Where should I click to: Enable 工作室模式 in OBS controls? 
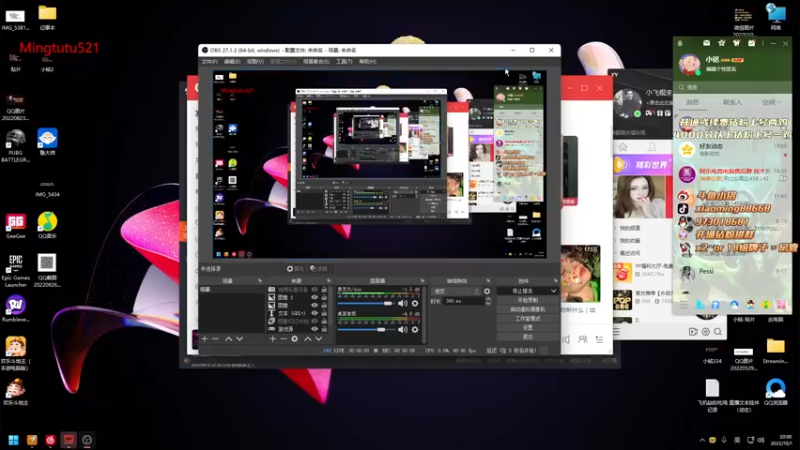pyautogui.click(x=528, y=319)
